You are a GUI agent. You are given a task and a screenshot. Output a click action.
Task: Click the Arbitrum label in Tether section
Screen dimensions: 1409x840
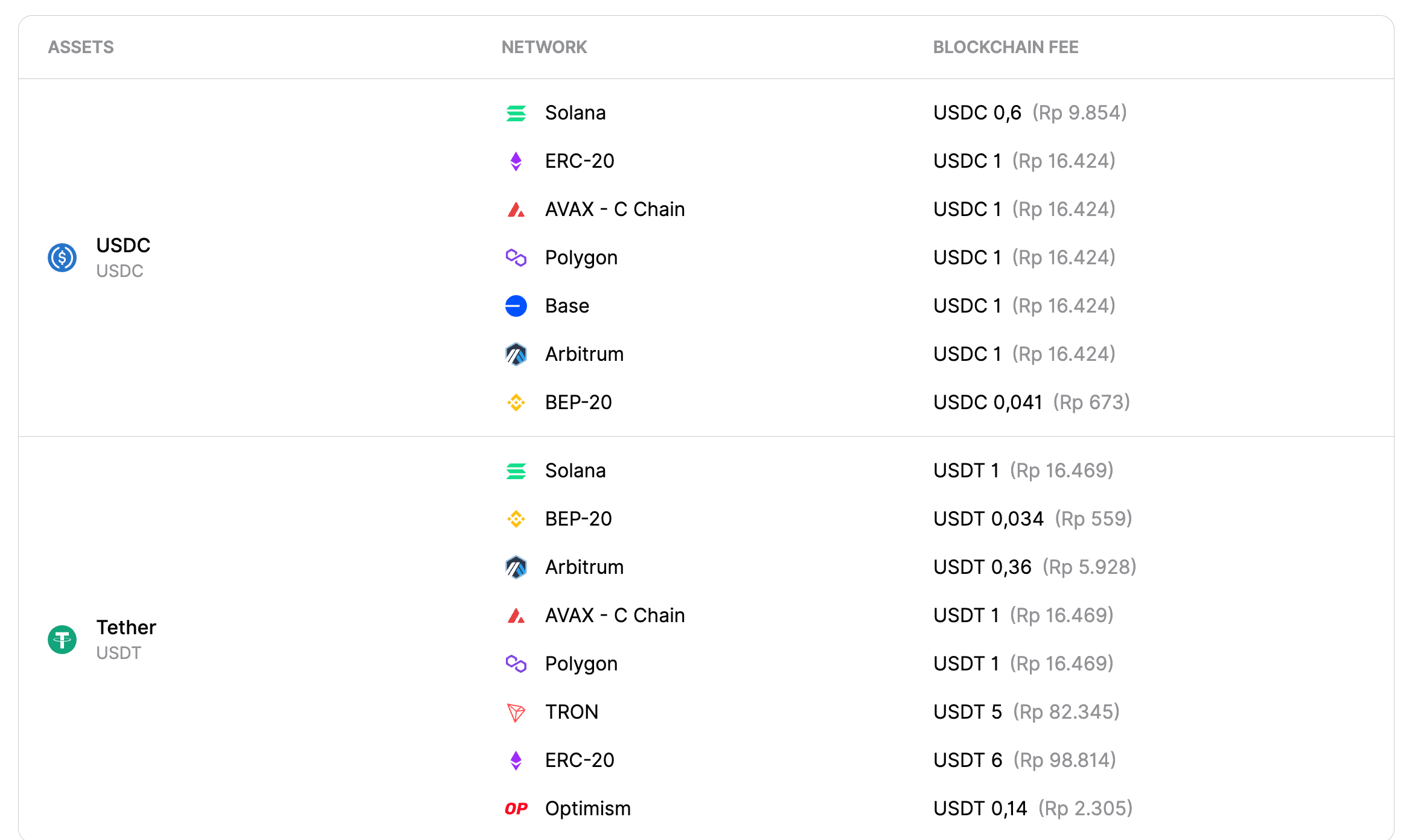tap(584, 567)
